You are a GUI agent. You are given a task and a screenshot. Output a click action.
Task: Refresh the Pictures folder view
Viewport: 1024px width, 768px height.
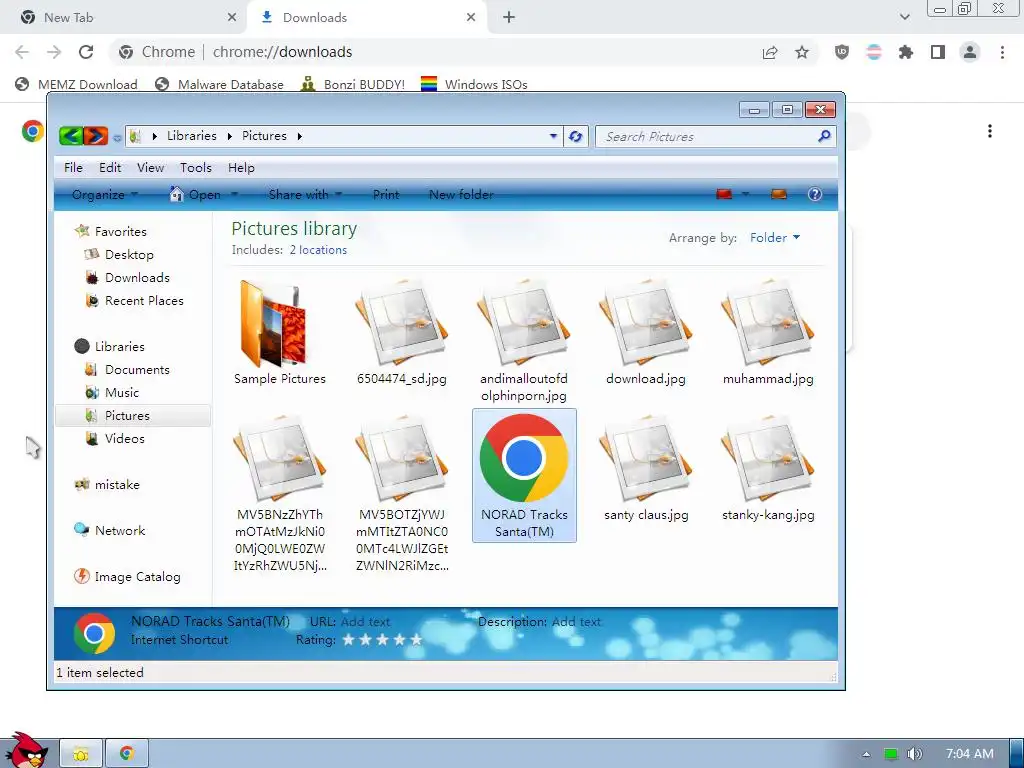[575, 136]
